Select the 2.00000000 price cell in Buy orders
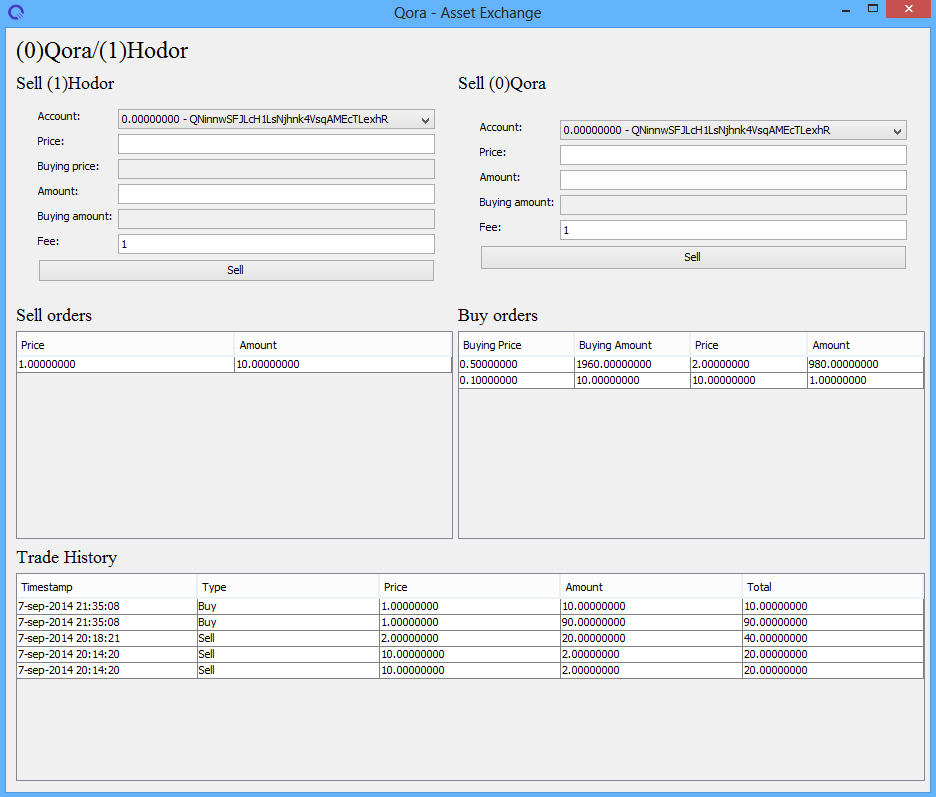The image size is (936, 797). click(749, 364)
